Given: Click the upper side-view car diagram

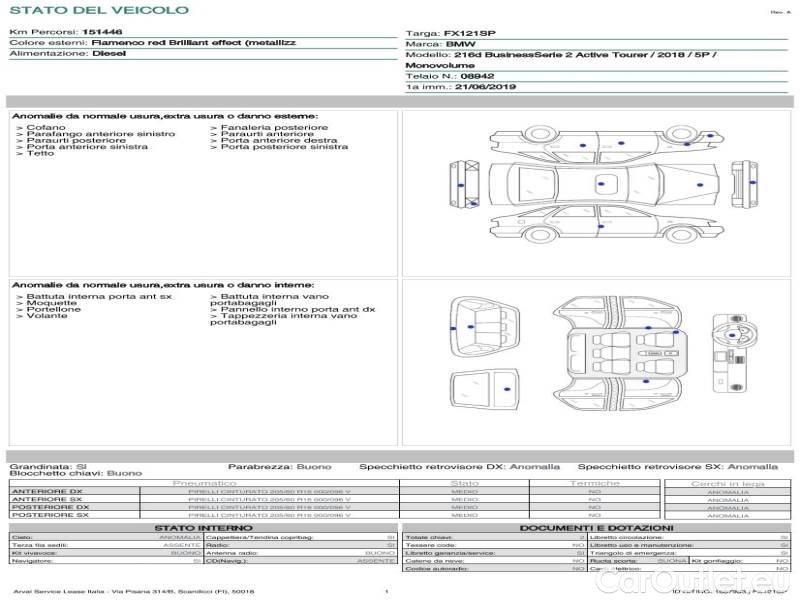Looking at the screenshot, I should (x=606, y=144).
